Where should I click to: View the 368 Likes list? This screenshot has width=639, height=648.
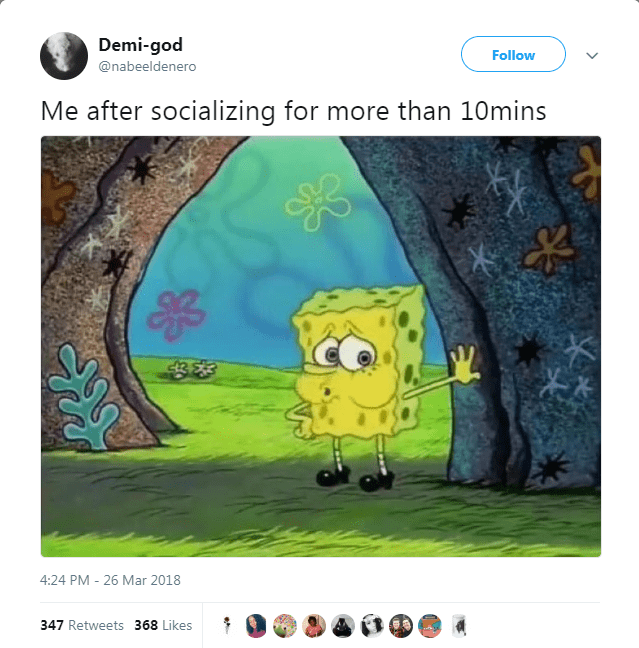click(163, 625)
